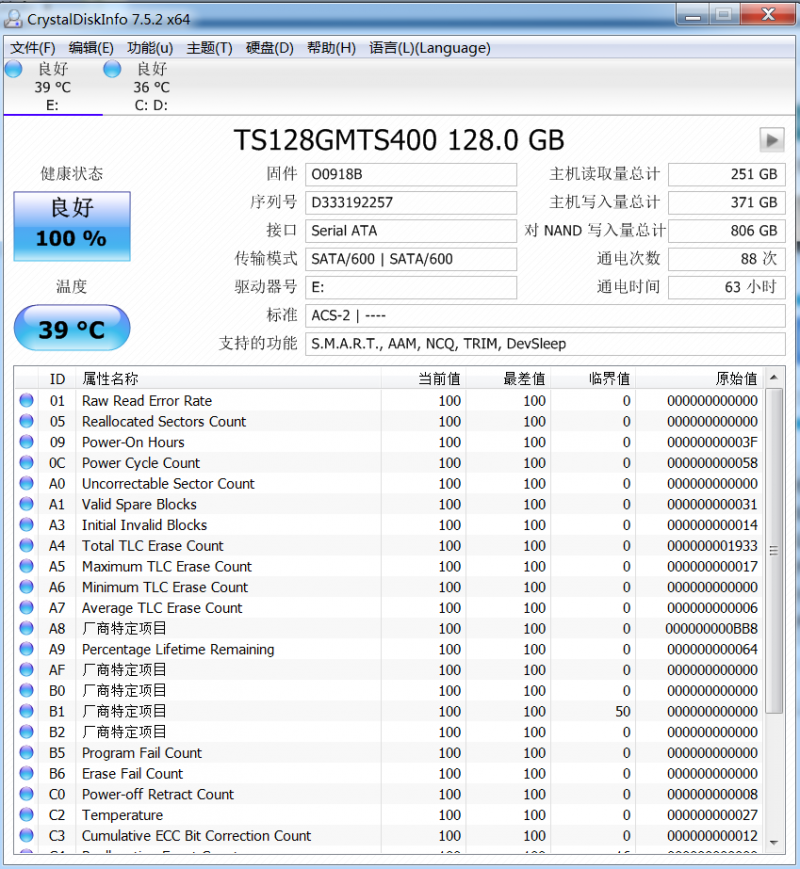Click the status icon for attribute B2
Viewport: 800px width, 869px height.
pyautogui.click(x=26, y=732)
